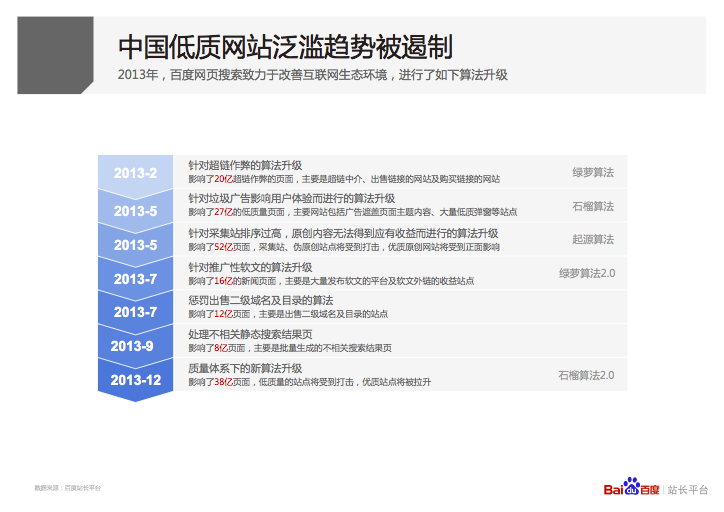Screen dimensions: 724x512
Task: Click the heading 针对推广性软文的算法升级
Action: (x=250, y=267)
